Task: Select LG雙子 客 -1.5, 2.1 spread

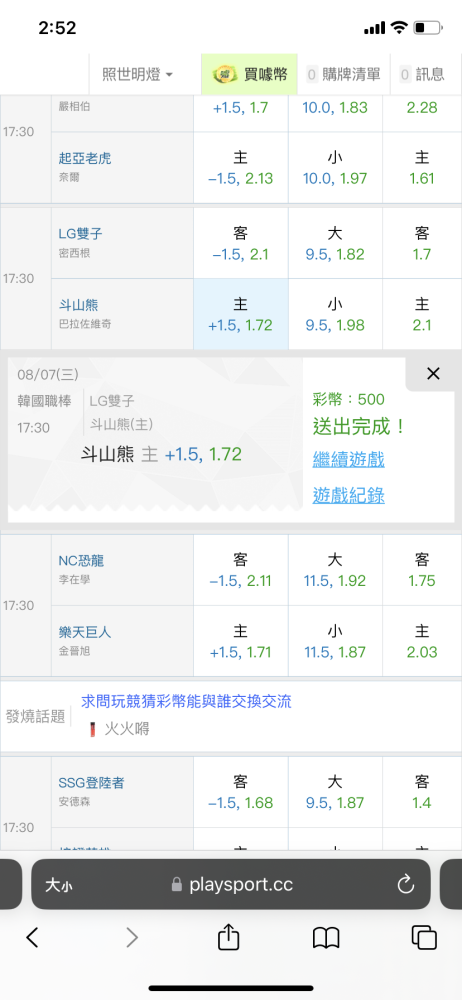Action: click(241, 243)
